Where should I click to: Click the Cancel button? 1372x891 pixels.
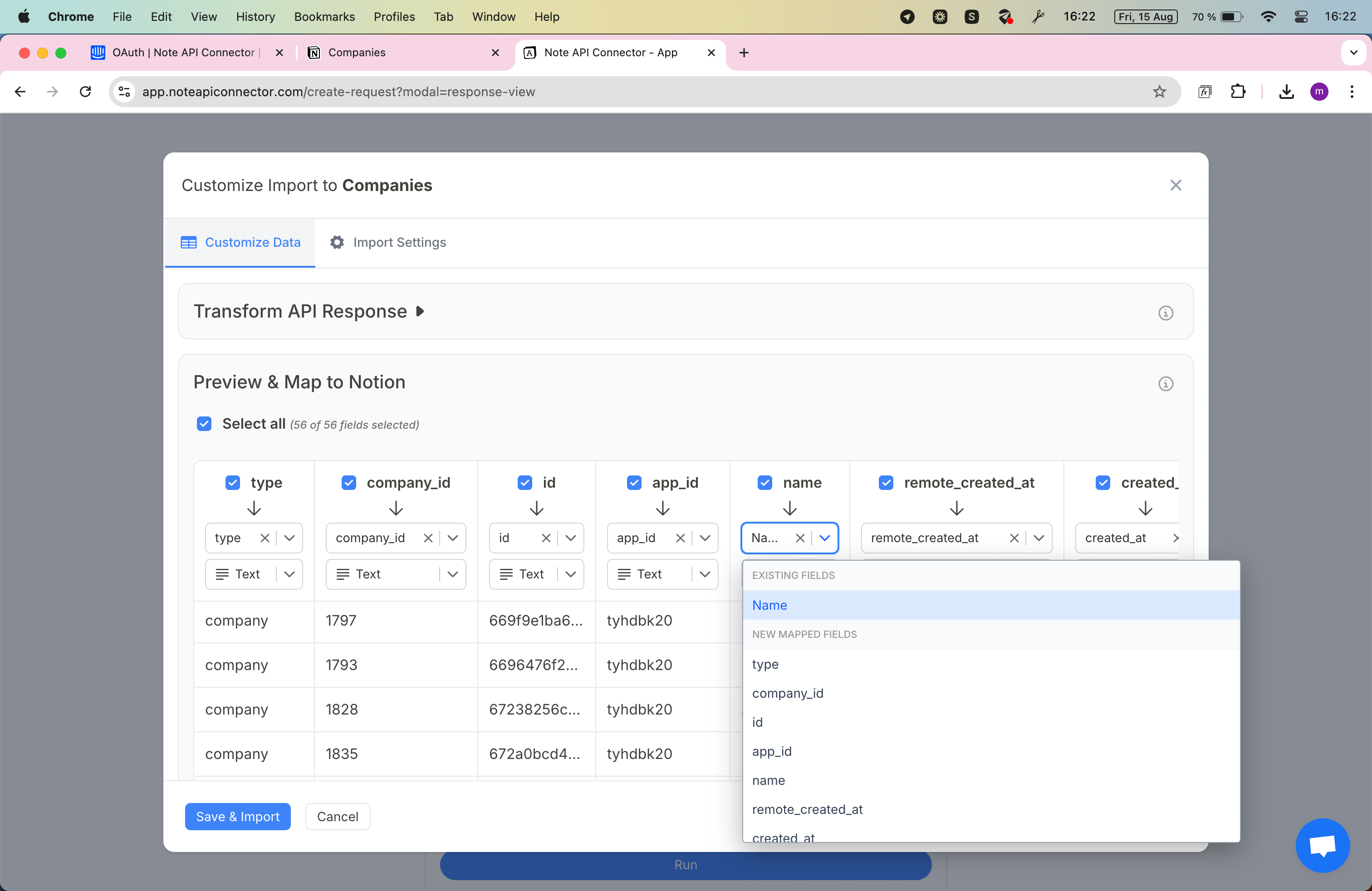[x=337, y=817]
